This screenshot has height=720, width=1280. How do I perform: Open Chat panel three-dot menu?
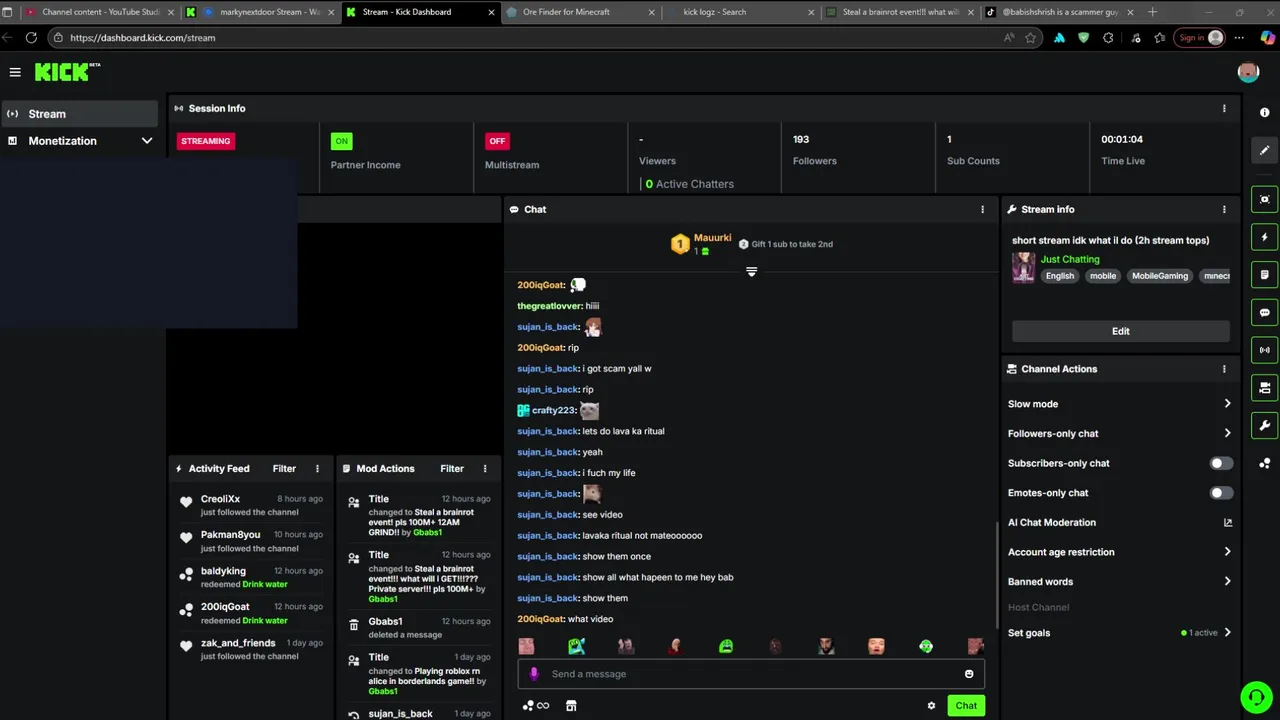point(982,209)
